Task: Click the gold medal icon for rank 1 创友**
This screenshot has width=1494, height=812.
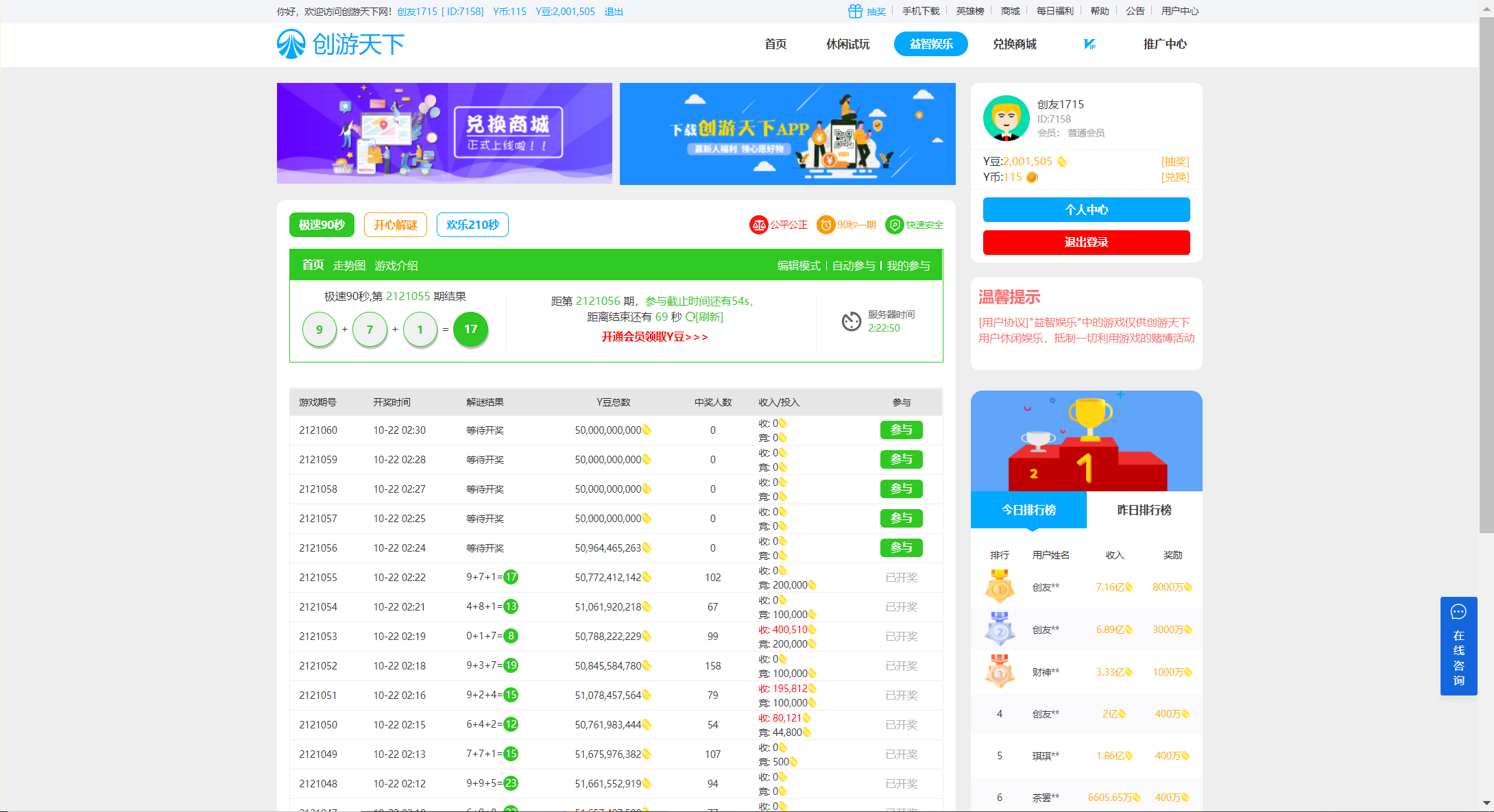Action: point(1000,587)
